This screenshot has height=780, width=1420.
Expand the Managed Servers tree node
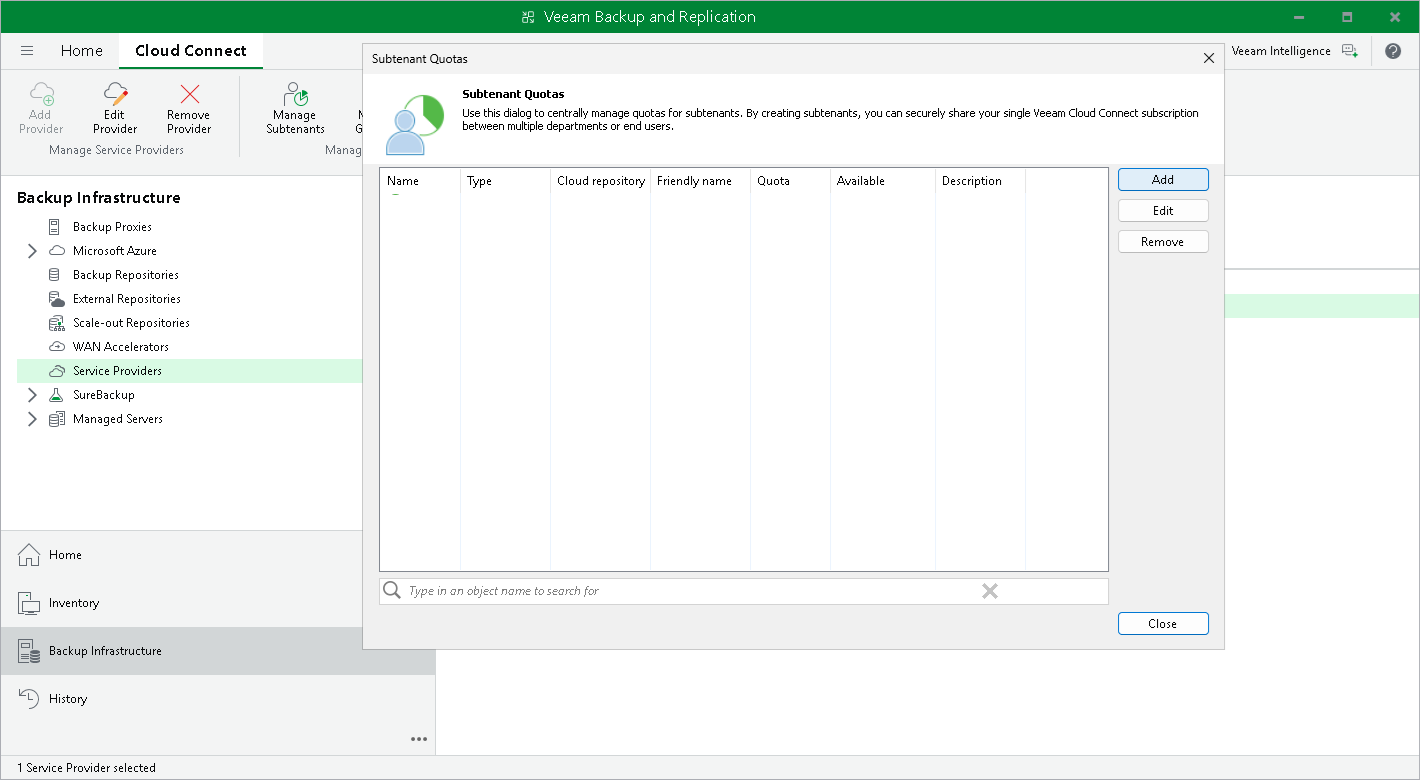(32, 419)
